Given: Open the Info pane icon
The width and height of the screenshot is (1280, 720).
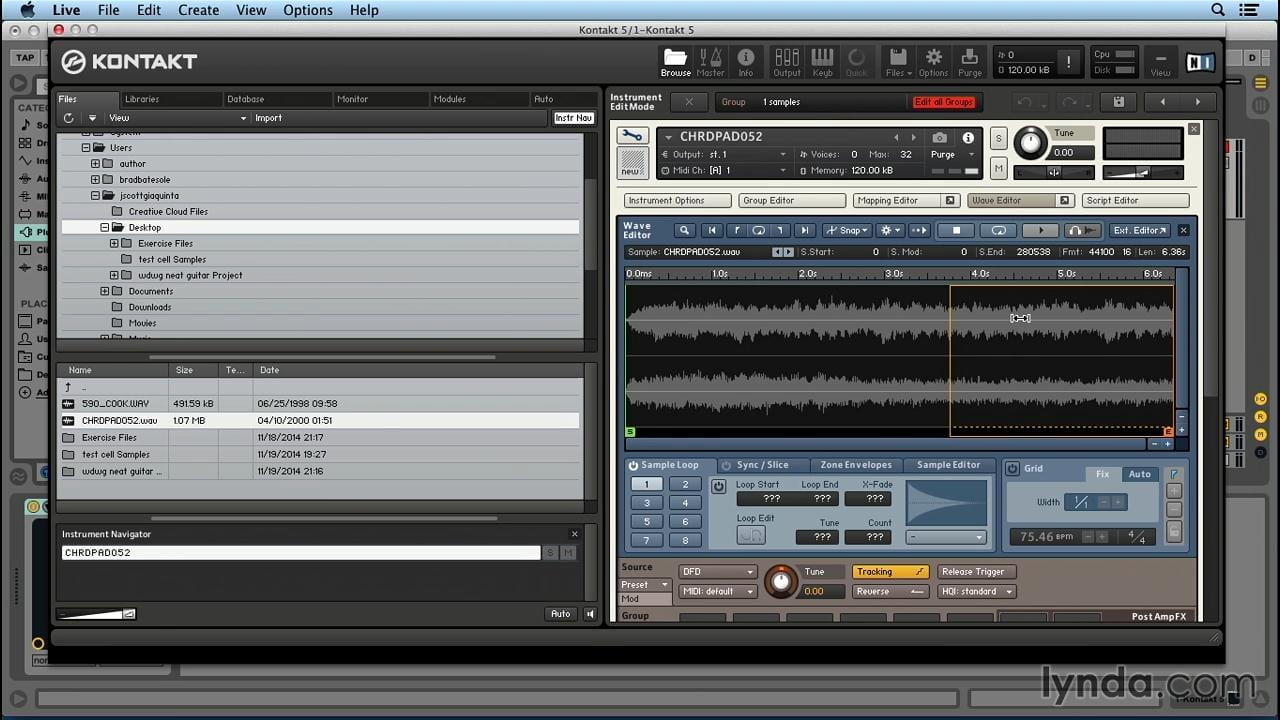Looking at the screenshot, I should point(745,62).
